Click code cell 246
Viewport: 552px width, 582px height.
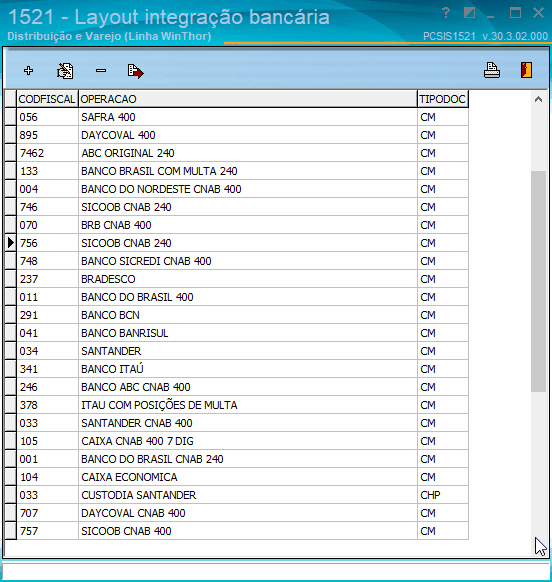(47, 387)
